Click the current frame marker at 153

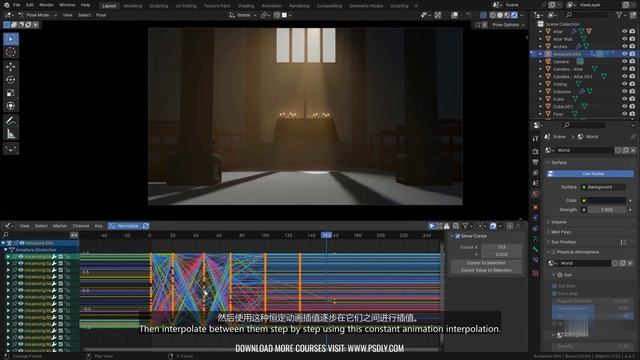click(x=327, y=236)
